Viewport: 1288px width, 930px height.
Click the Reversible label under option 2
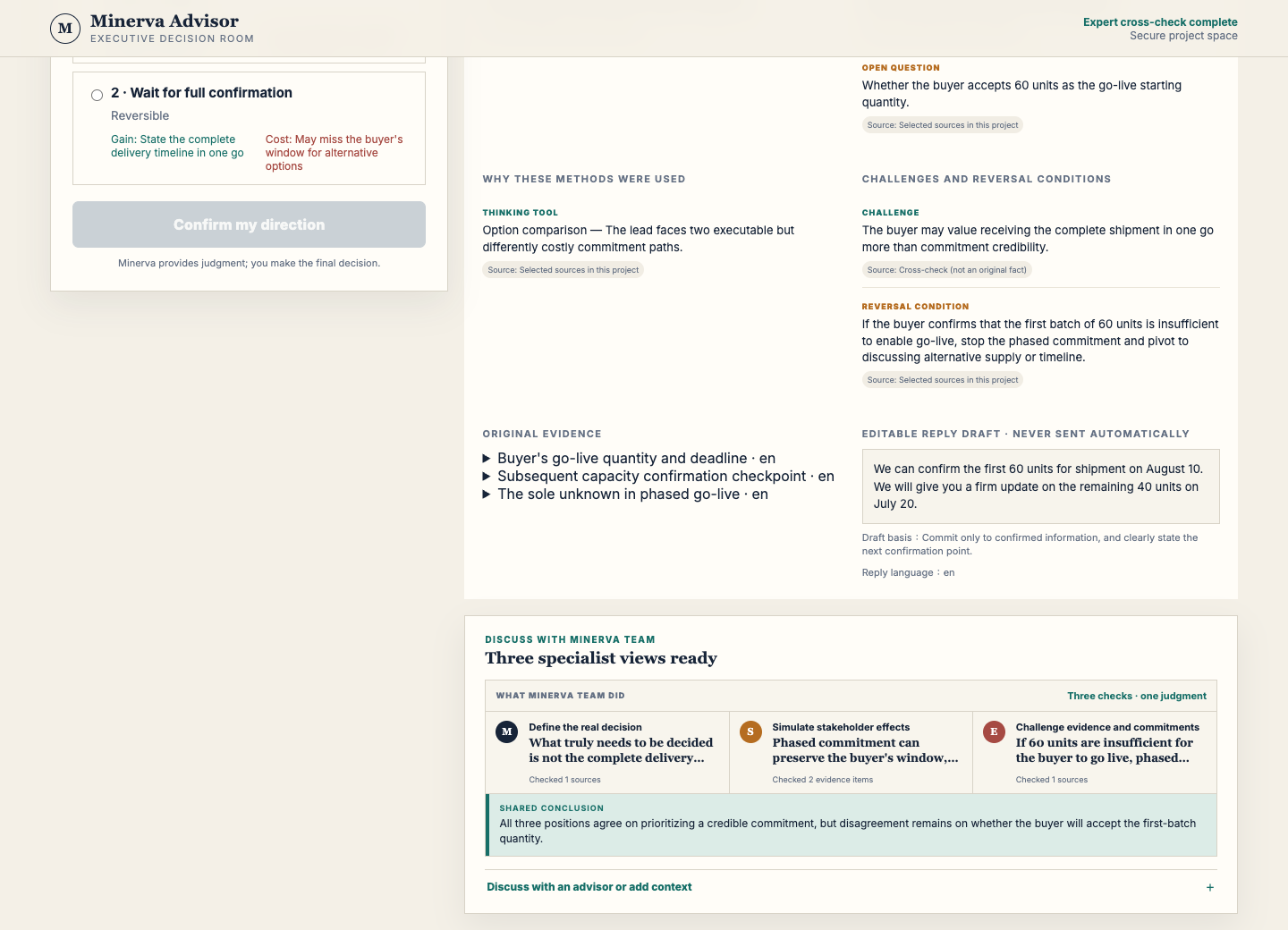140,116
